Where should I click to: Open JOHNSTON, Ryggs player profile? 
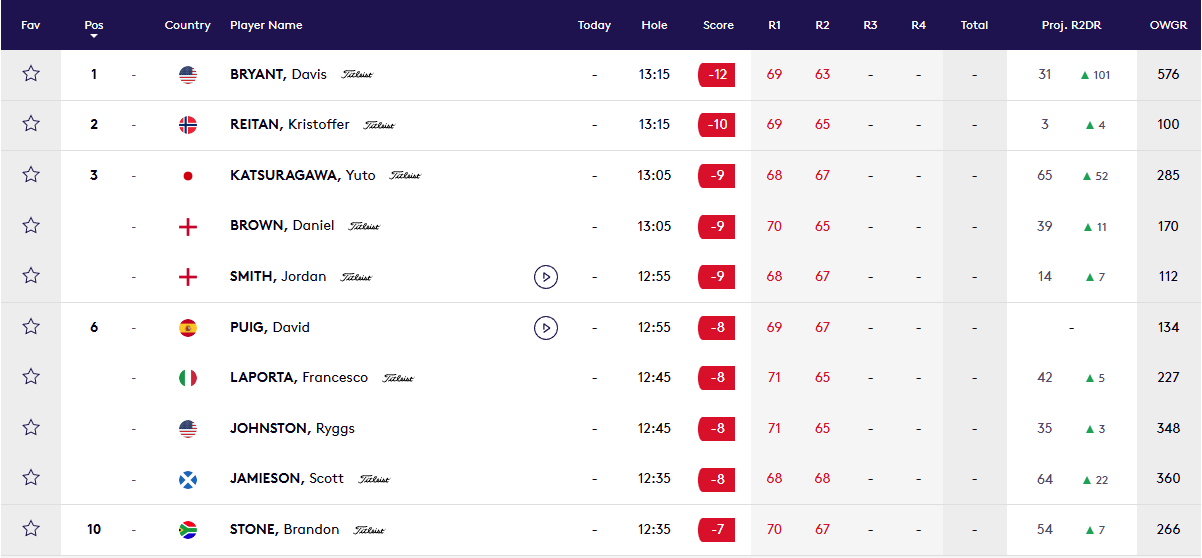point(292,428)
